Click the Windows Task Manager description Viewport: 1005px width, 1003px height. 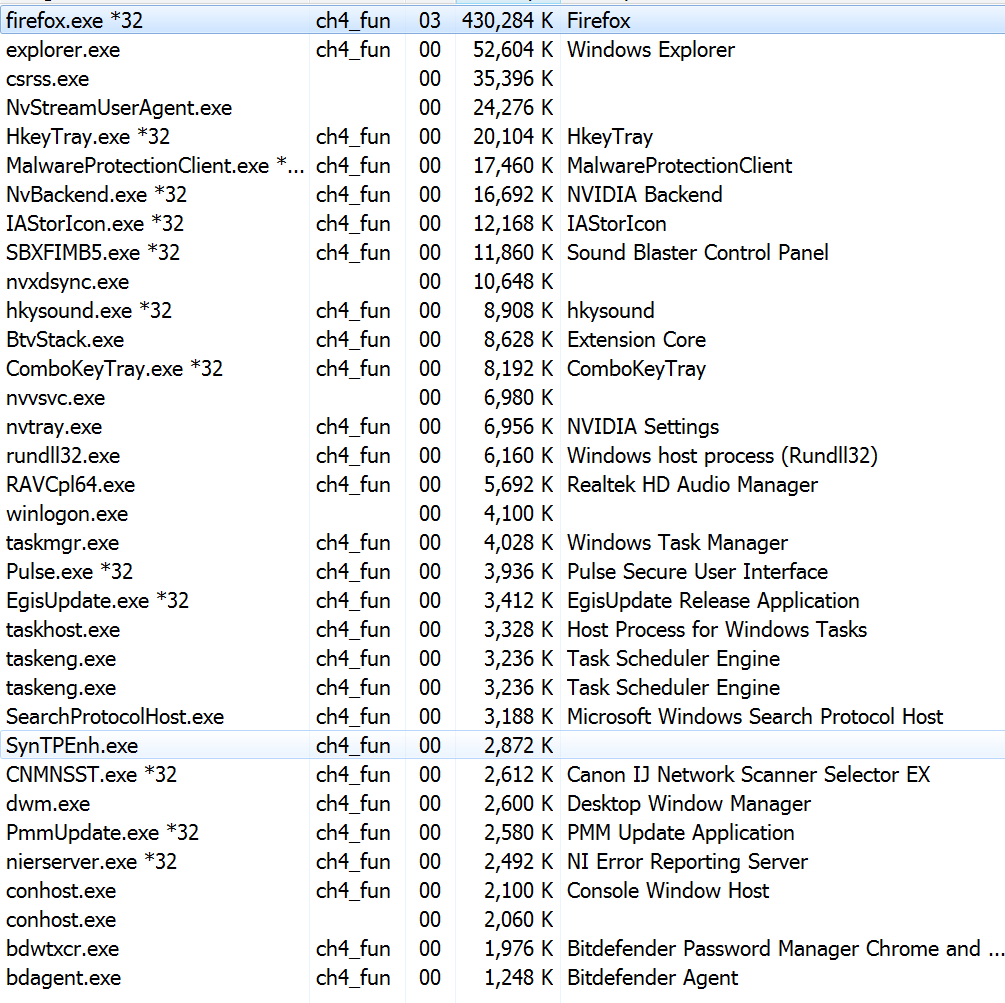pos(677,543)
